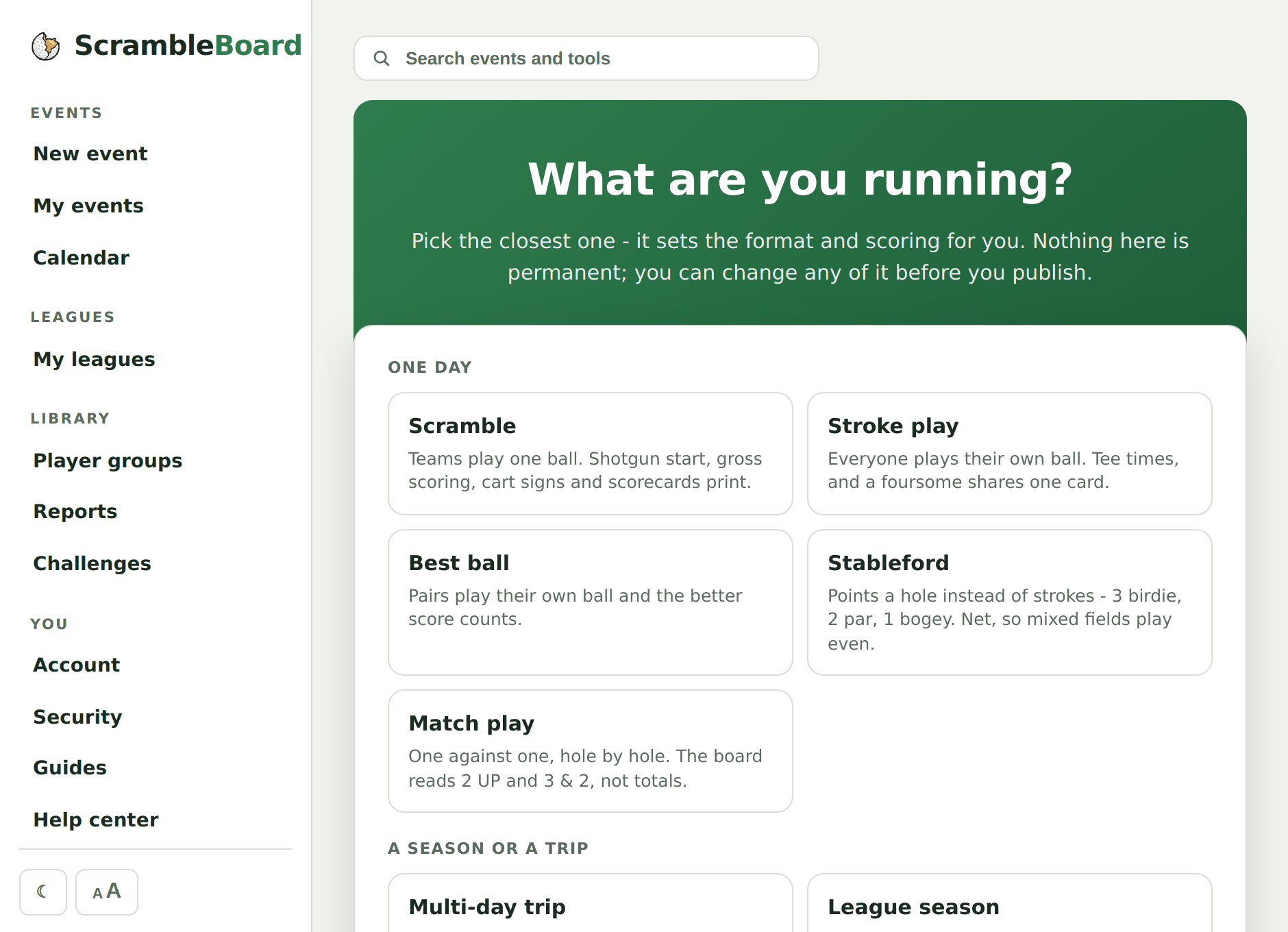Screen dimensions: 1288x932
Task: Open My leagues
Action: coord(94,359)
